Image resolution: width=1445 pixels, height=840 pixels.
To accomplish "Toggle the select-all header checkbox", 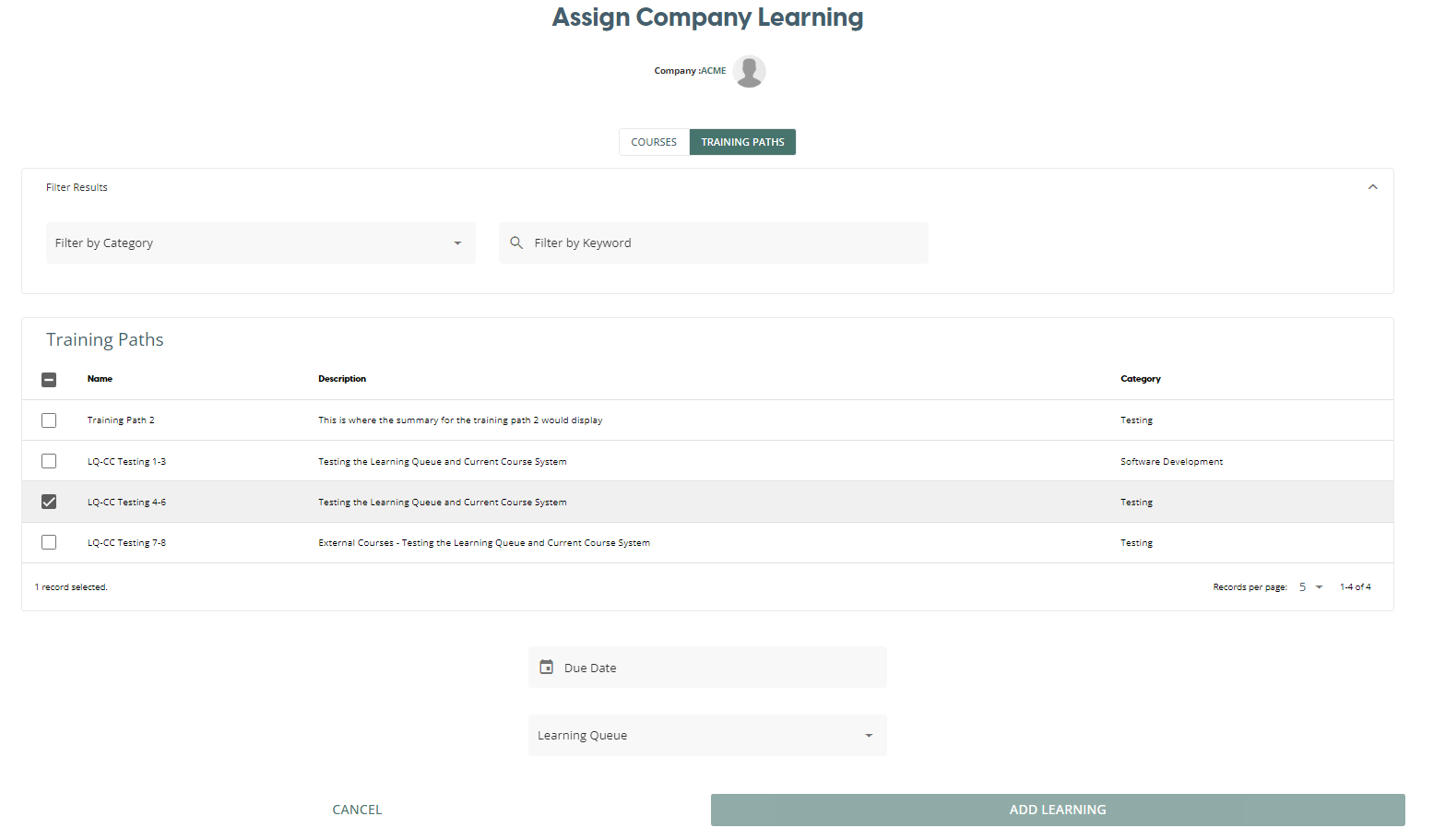I will pos(49,379).
